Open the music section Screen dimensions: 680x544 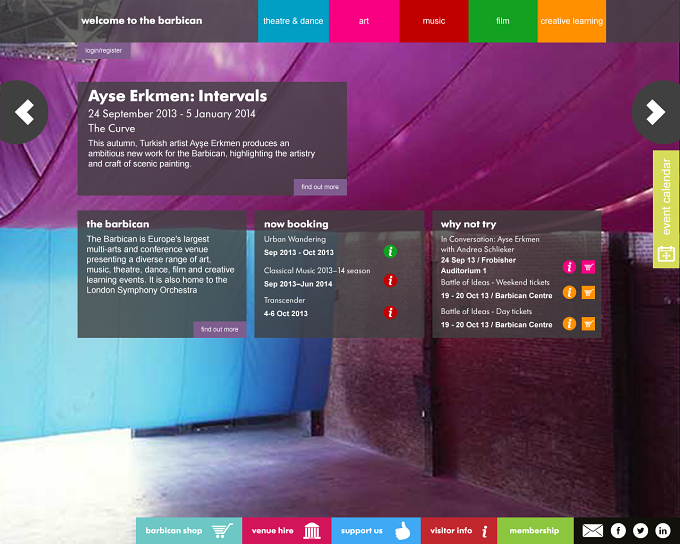coord(434,21)
